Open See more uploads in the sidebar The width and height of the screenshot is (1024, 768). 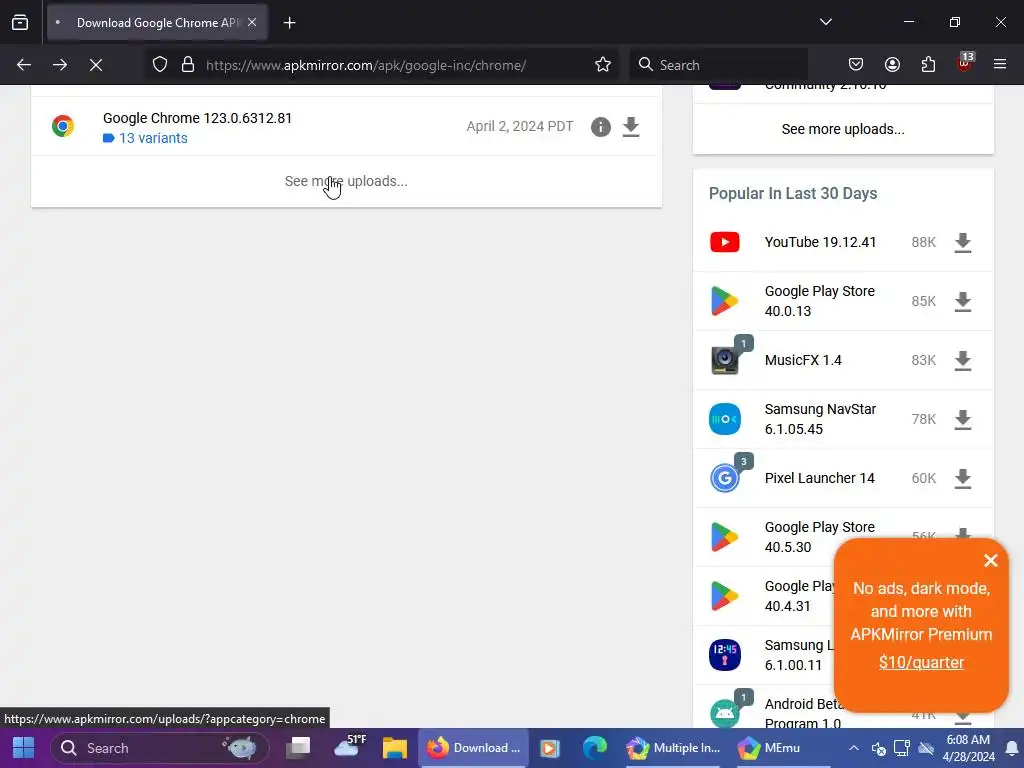pos(842,129)
